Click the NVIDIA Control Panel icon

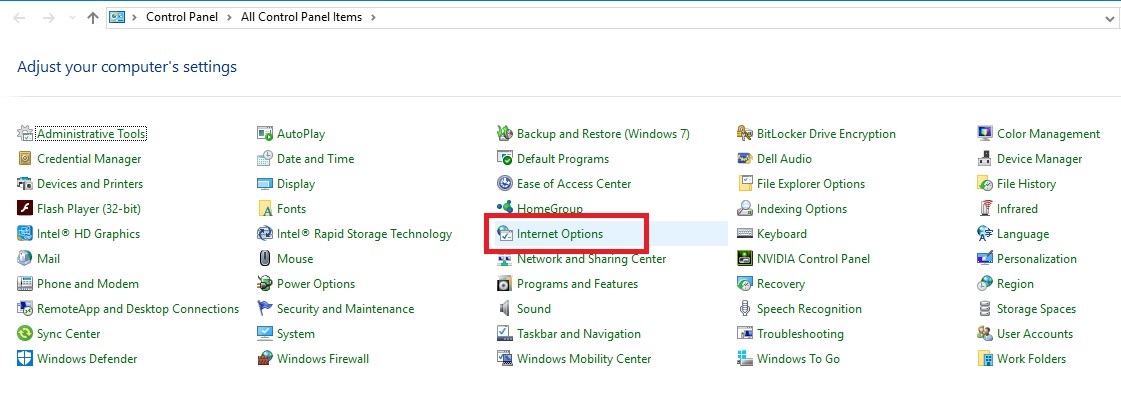pyautogui.click(x=745, y=259)
